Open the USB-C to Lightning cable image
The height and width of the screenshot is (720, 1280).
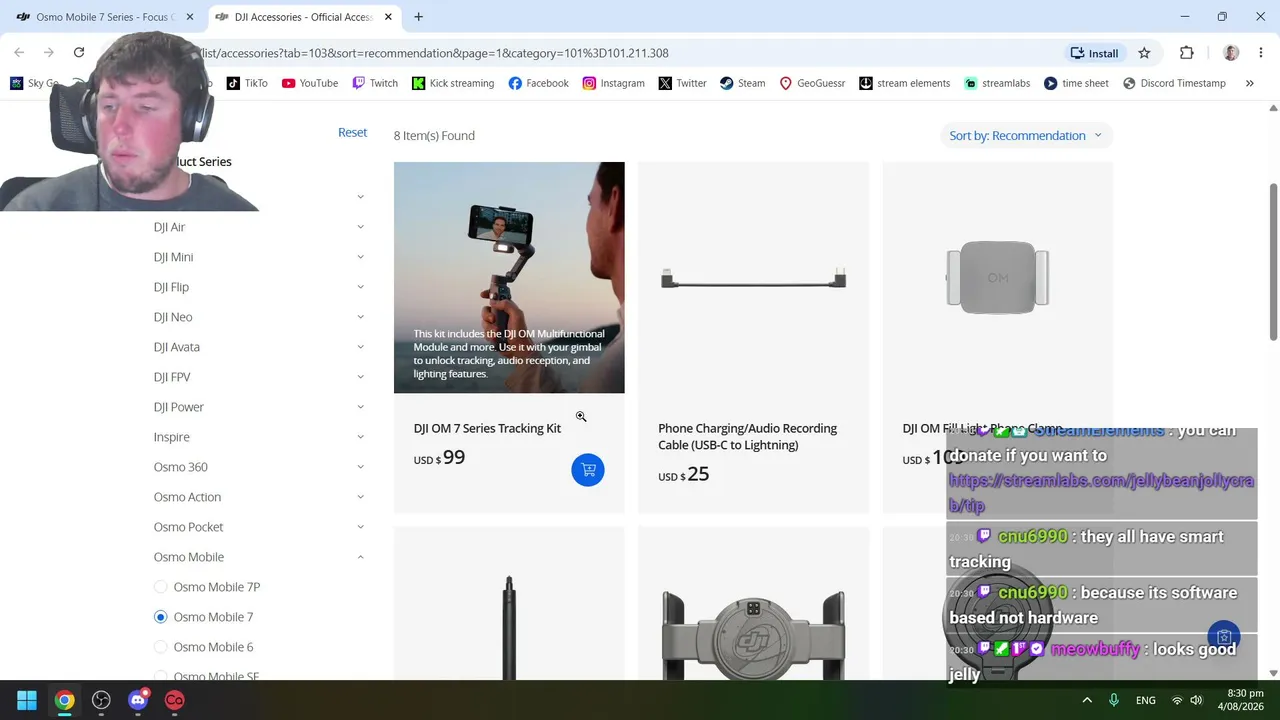(754, 278)
